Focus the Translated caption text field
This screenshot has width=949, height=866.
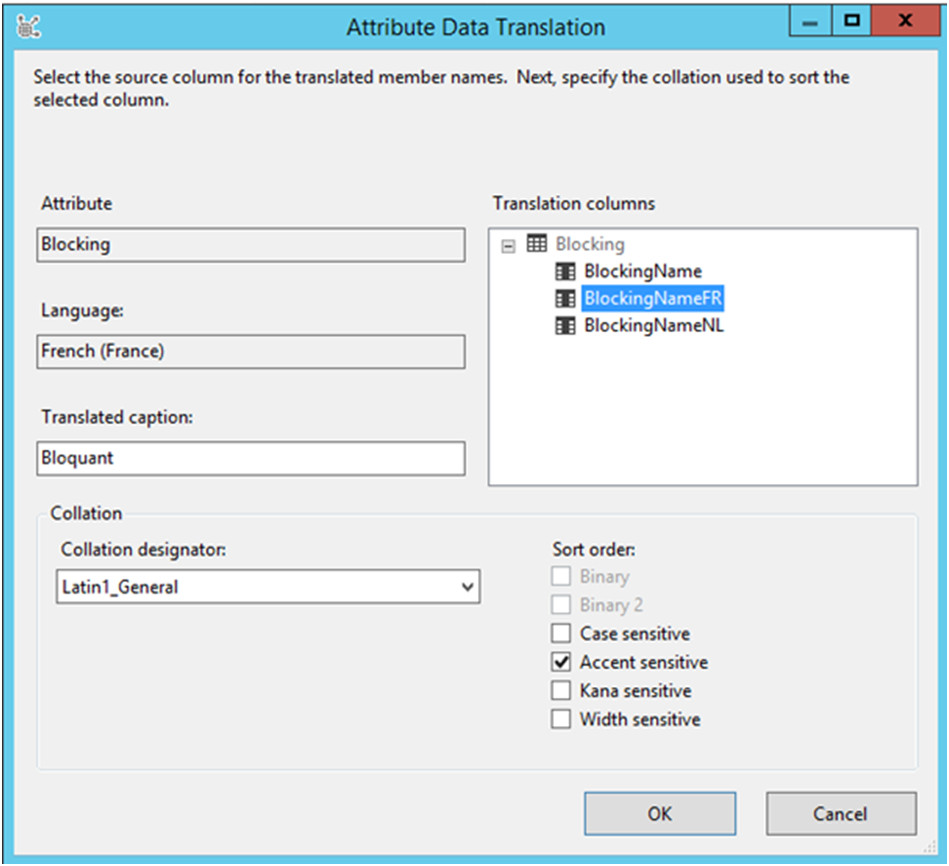(250, 459)
